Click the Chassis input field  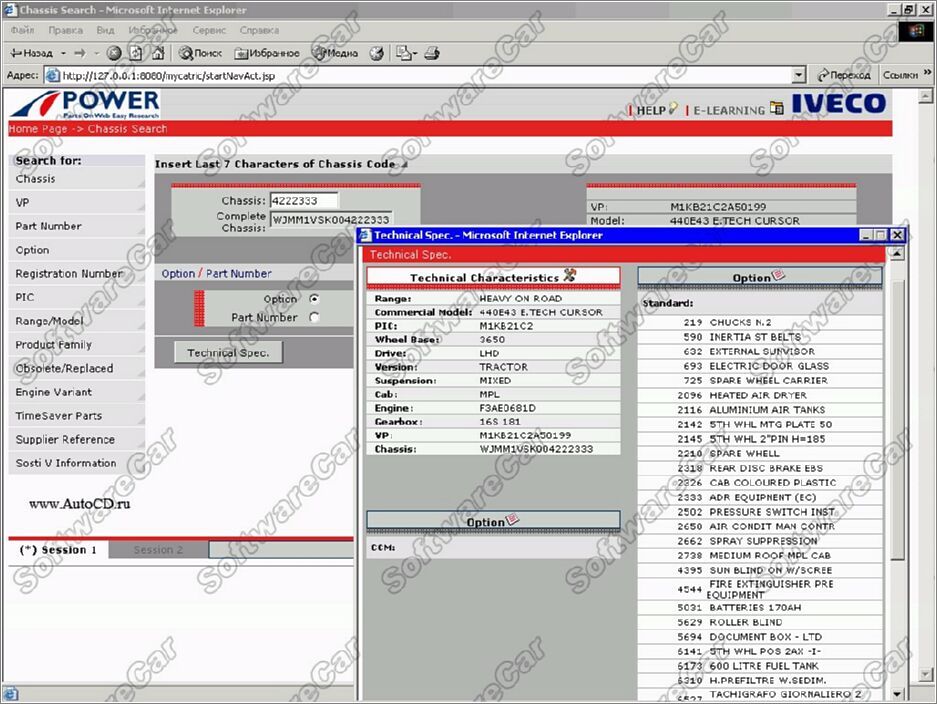pyautogui.click(x=304, y=201)
